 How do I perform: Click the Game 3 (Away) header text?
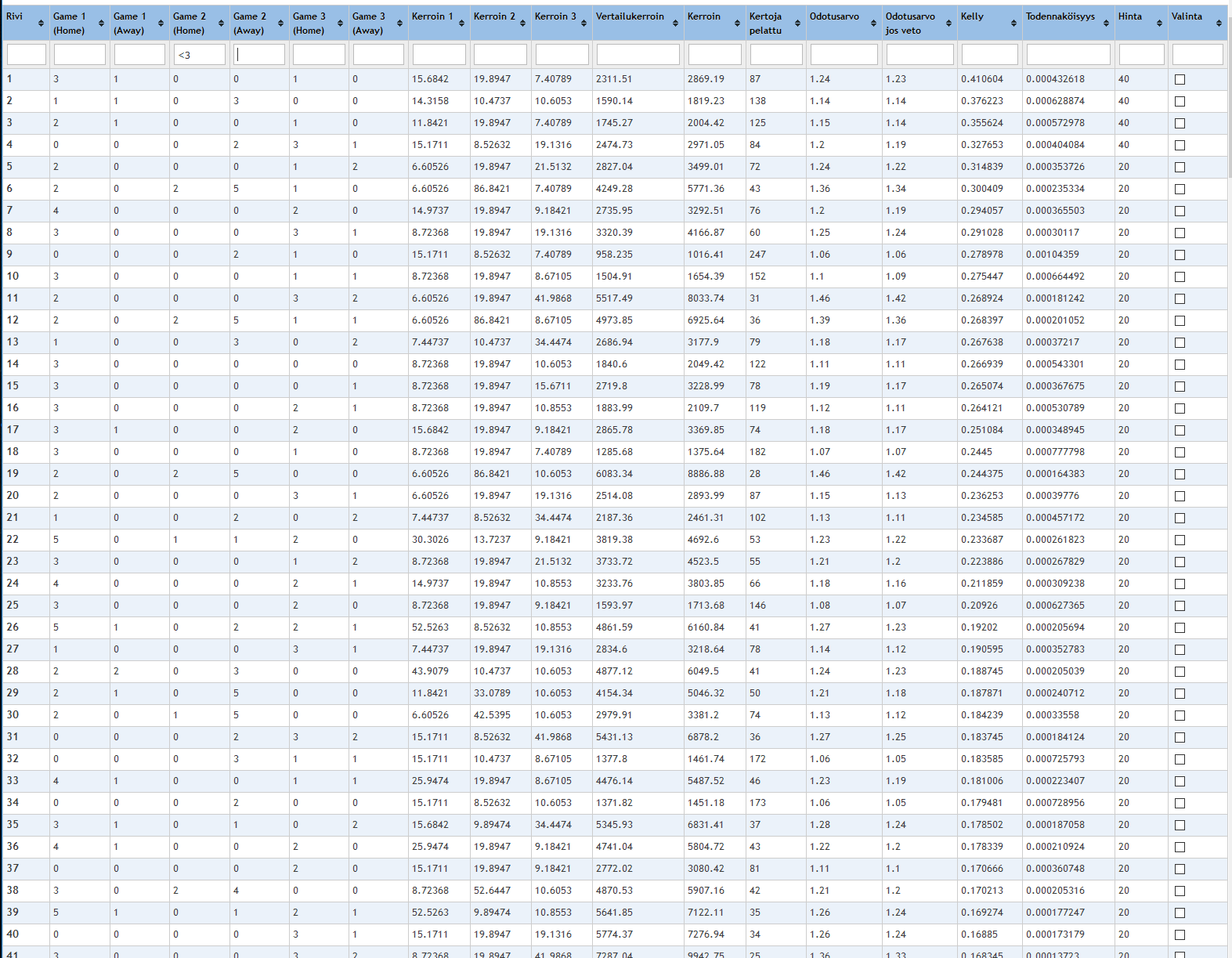(x=368, y=23)
